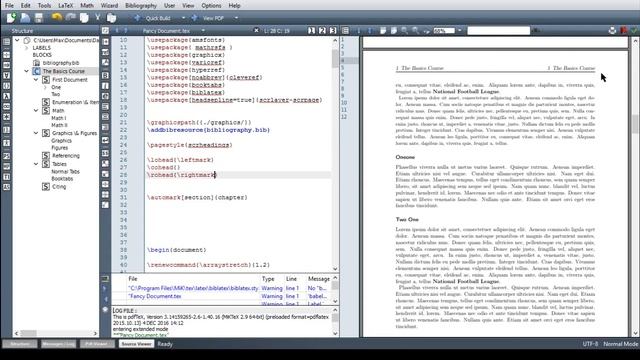The width and height of the screenshot is (640, 360).
Task: Open PDF in external viewer
Action: click(x=623, y=31)
